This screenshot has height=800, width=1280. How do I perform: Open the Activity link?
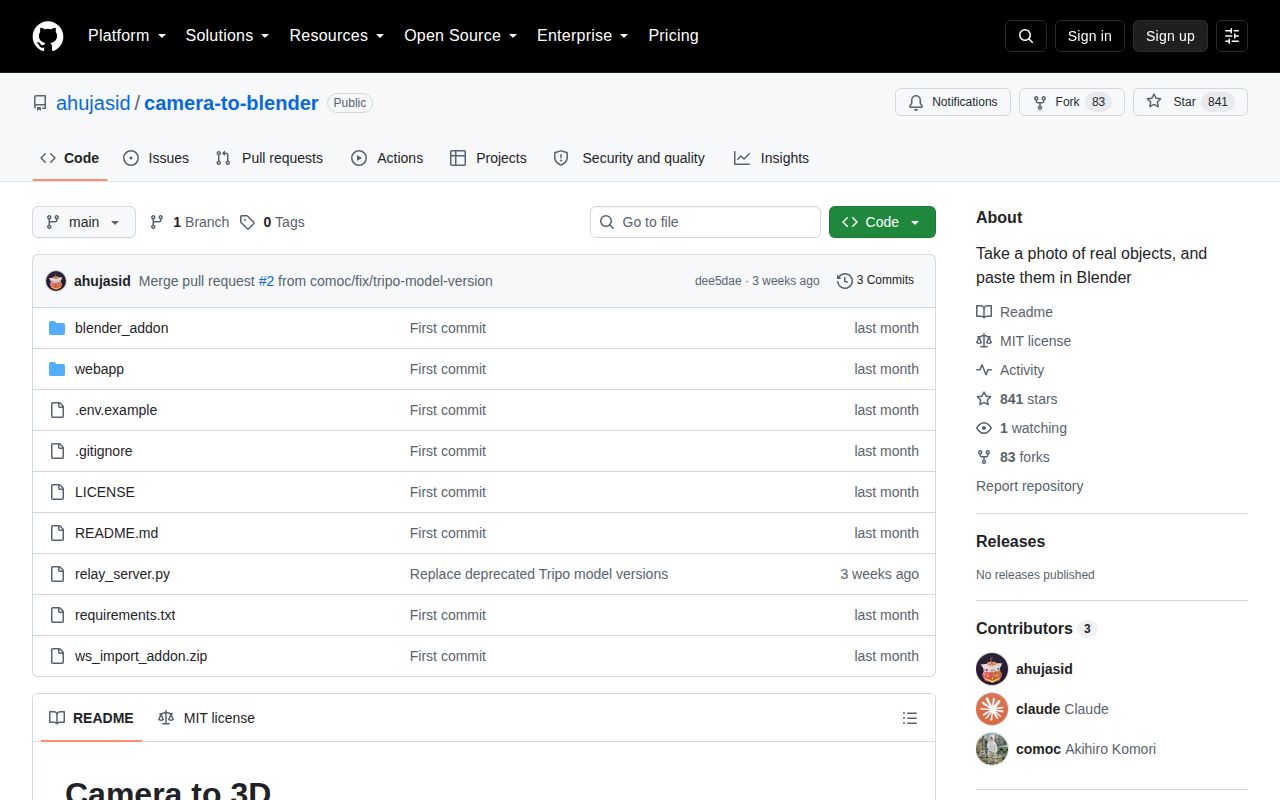pos(1010,370)
